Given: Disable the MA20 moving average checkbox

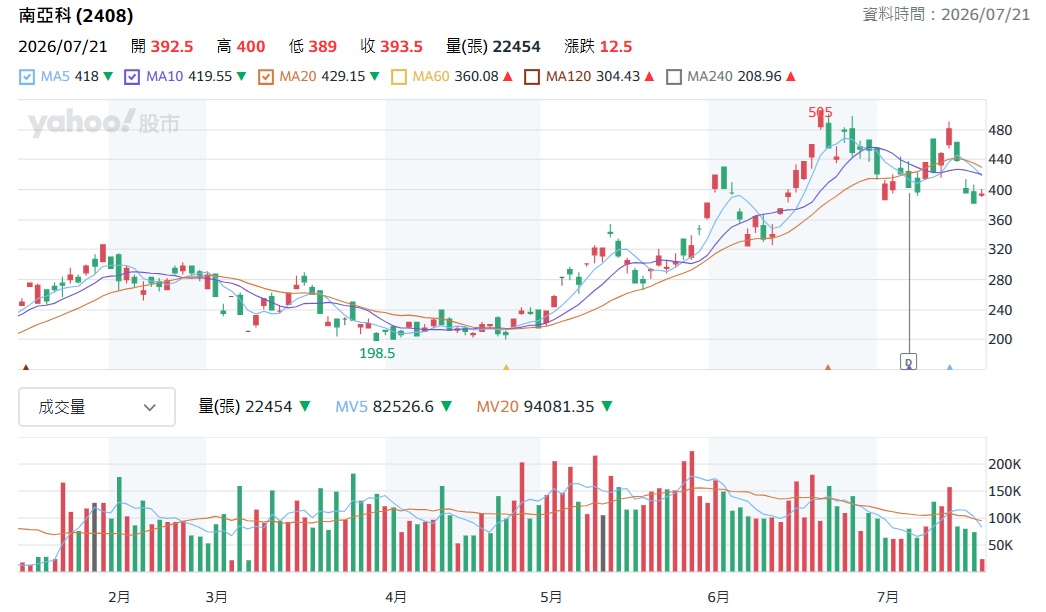Looking at the screenshot, I should coord(266,77).
